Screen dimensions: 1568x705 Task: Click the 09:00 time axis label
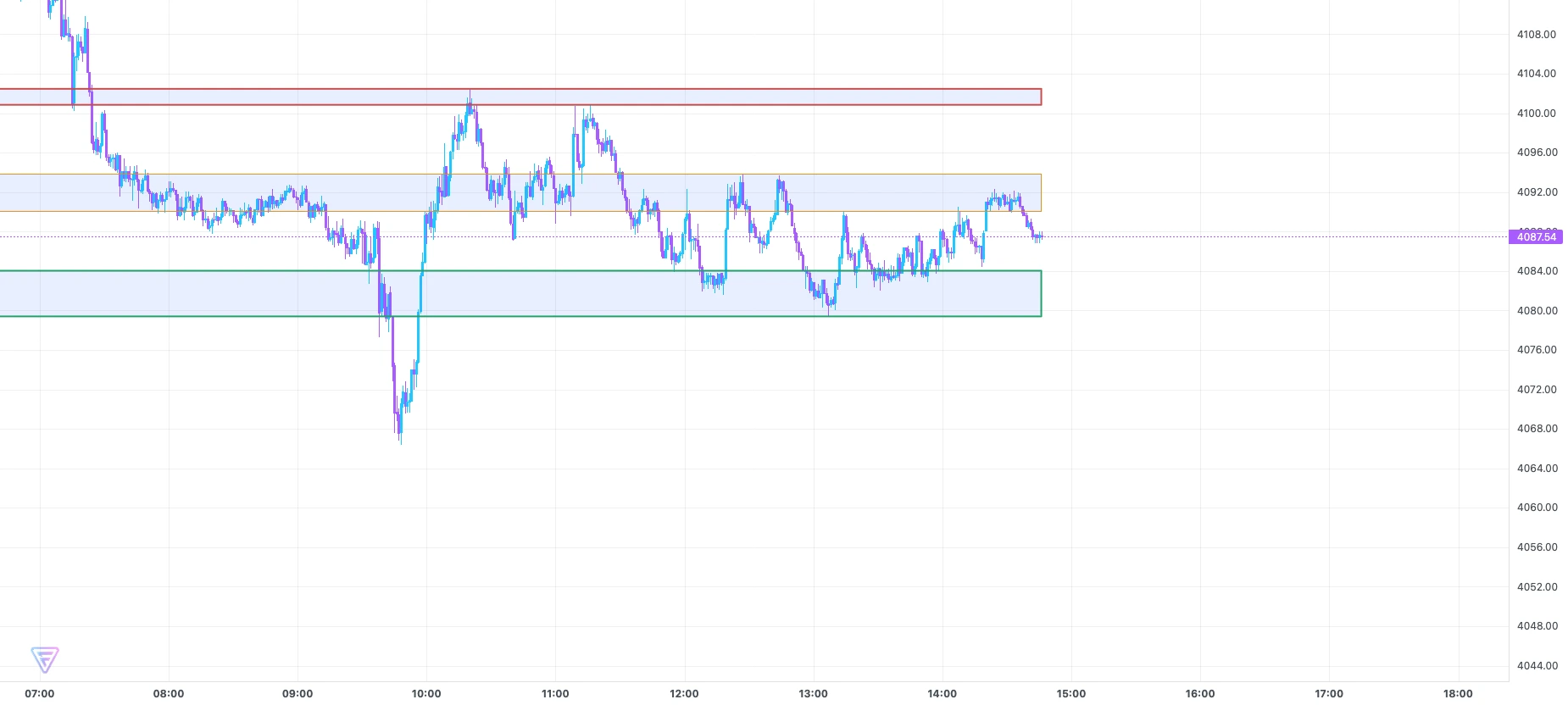[x=297, y=694]
